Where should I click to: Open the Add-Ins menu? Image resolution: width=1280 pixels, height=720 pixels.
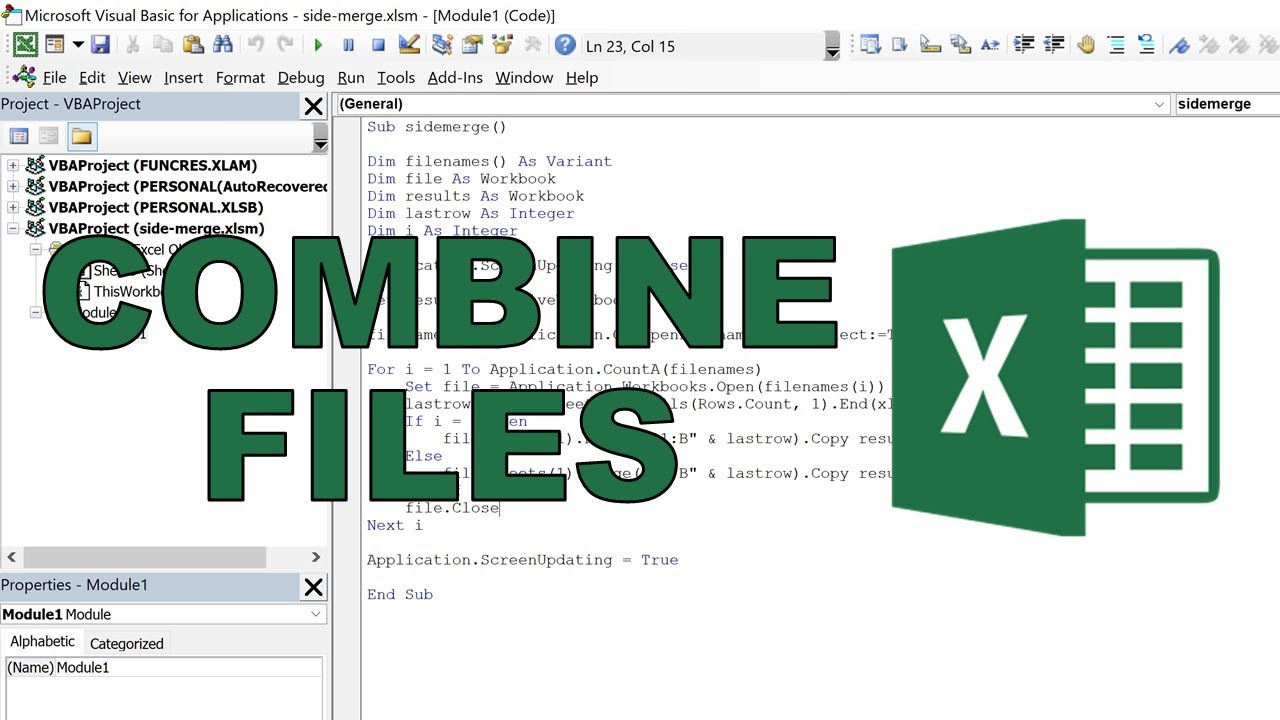[455, 77]
